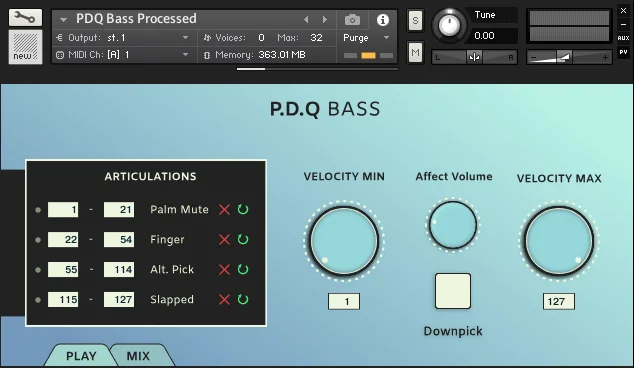Click the Max voices value 32

[316, 38]
